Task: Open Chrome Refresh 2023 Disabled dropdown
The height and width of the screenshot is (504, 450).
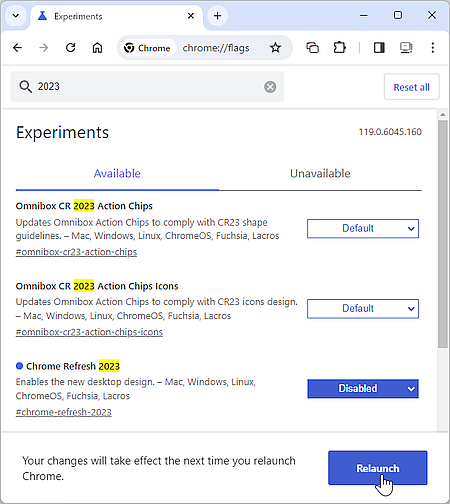Action: (x=363, y=389)
